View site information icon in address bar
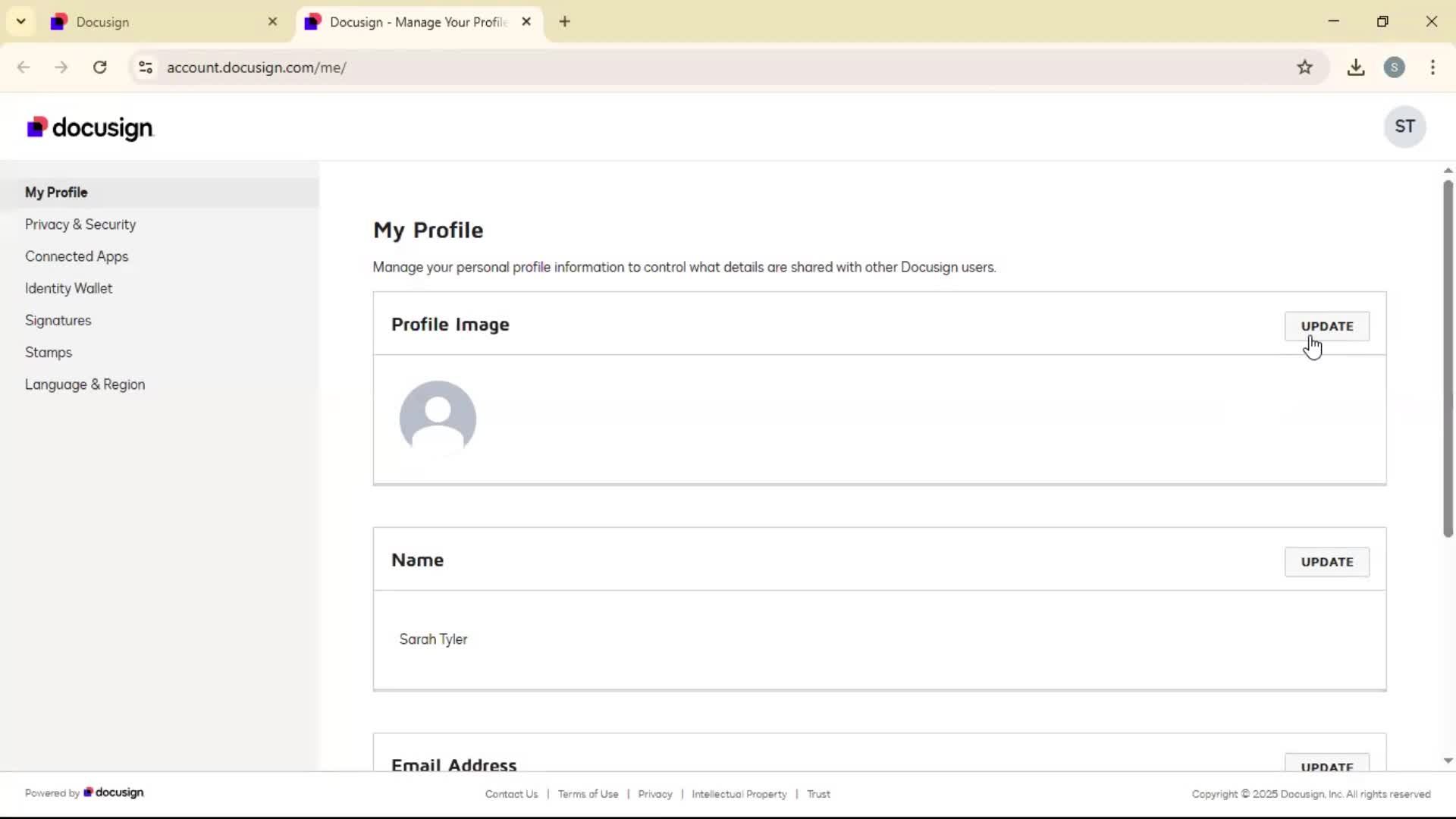 coord(146,67)
